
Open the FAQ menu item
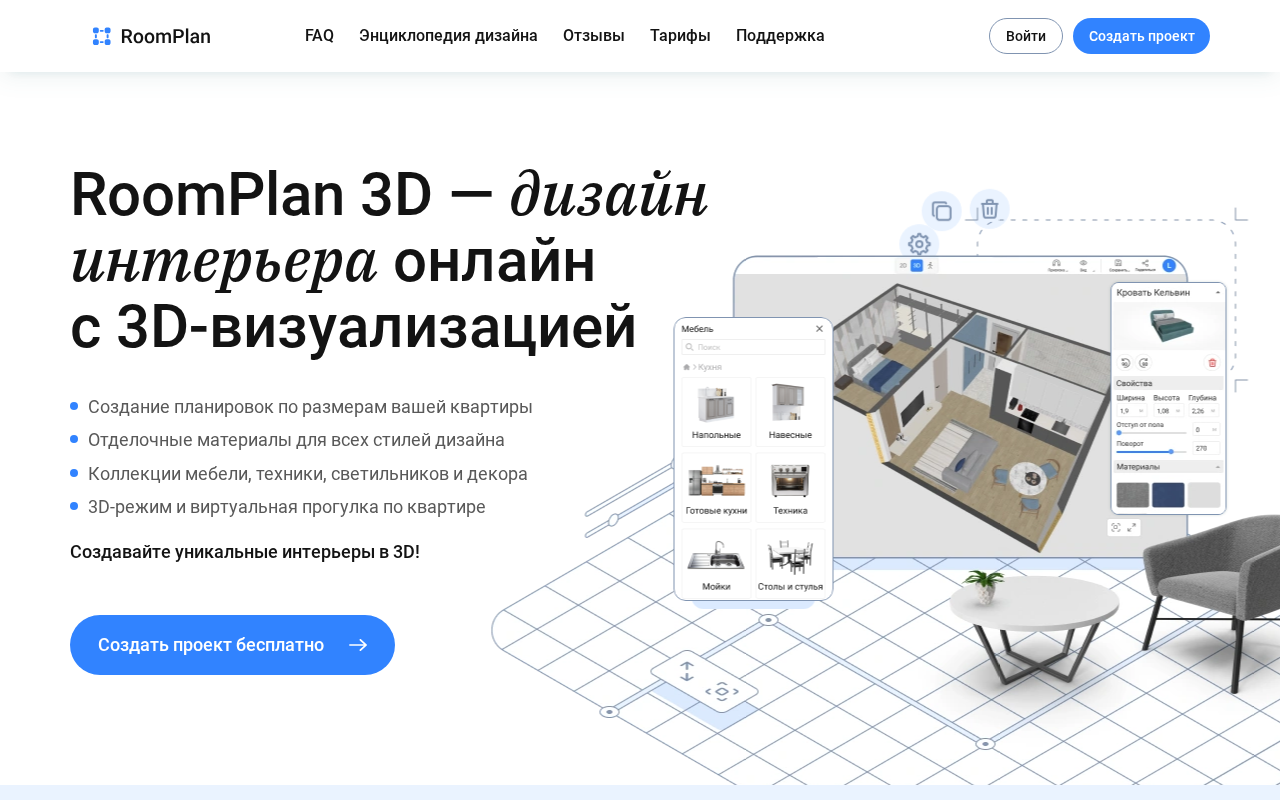pos(319,36)
